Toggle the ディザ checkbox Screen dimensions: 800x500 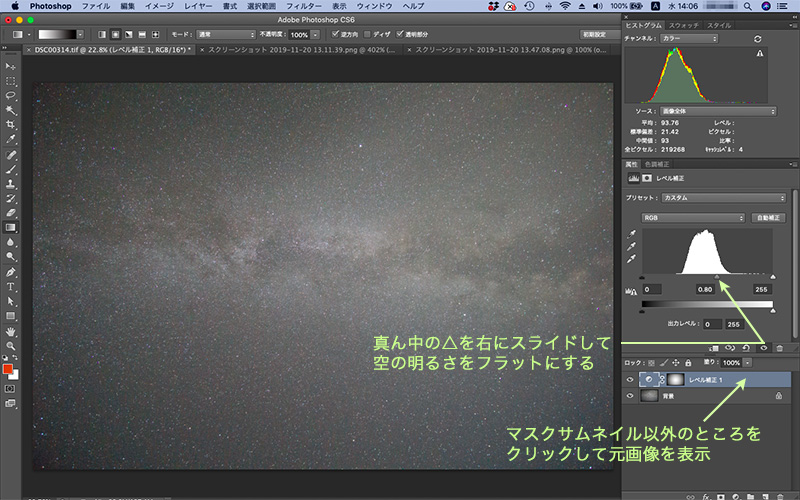coord(367,34)
